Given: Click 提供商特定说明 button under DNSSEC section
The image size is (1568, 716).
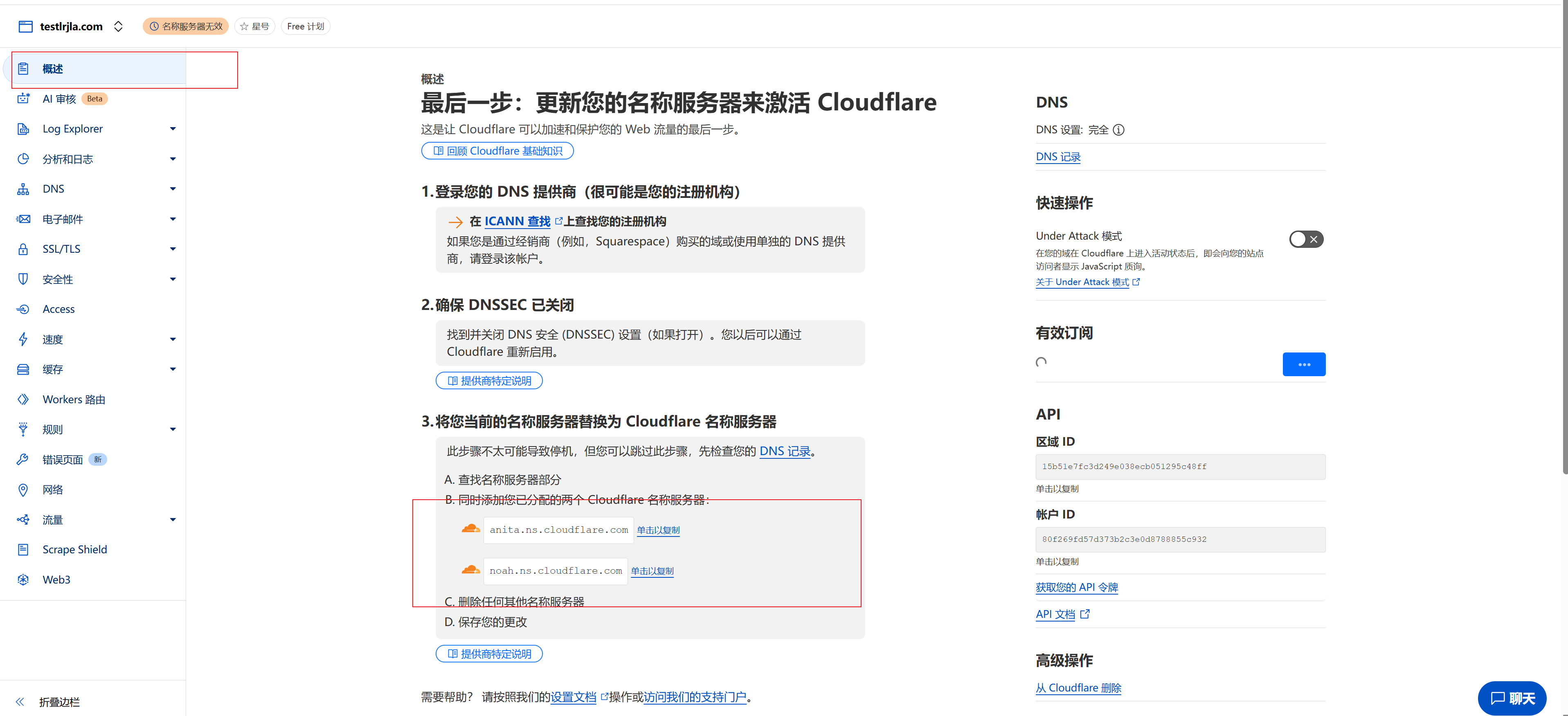Looking at the screenshot, I should click(489, 381).
